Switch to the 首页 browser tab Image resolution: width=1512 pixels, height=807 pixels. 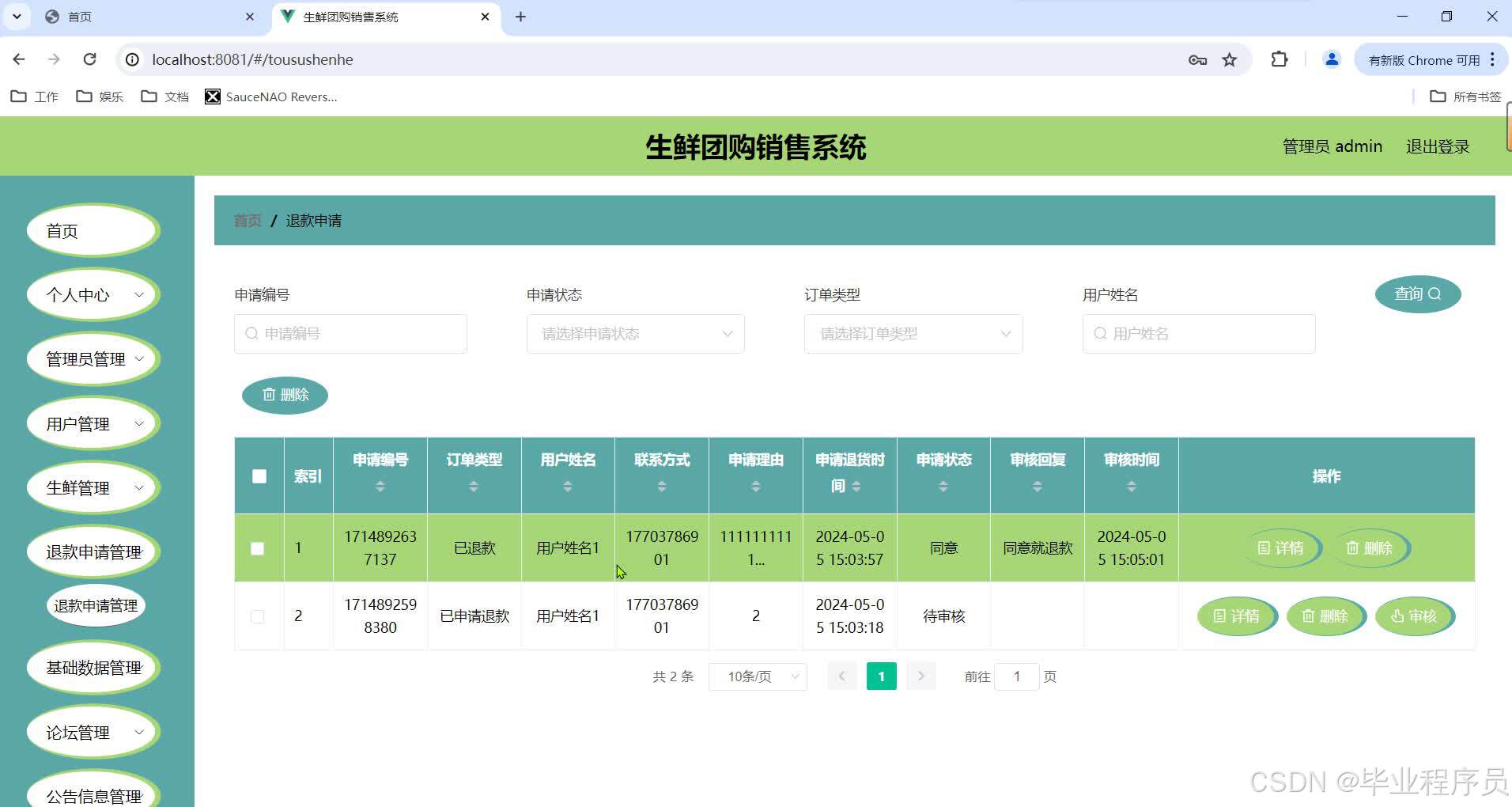tap(149, 17)
